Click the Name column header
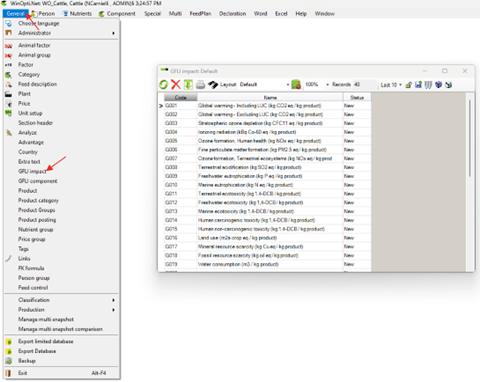Image resolution: width=480 pixels, height=382 pixels. tap(270, 97)
